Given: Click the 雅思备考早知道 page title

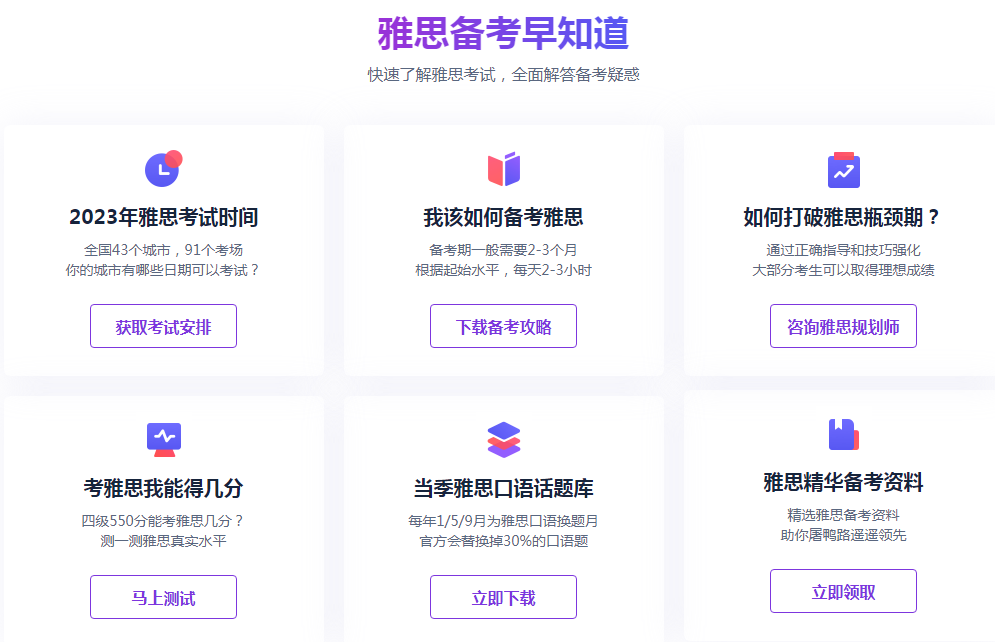Looking at the screenshot, I should [x=503, y=33].
